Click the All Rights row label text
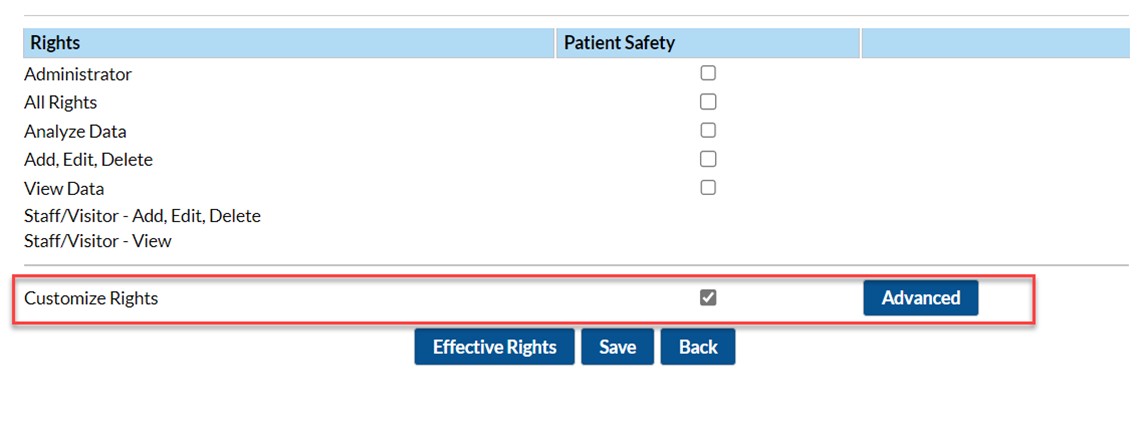The height and width of the screenshot is (430, 1146). 61,102
